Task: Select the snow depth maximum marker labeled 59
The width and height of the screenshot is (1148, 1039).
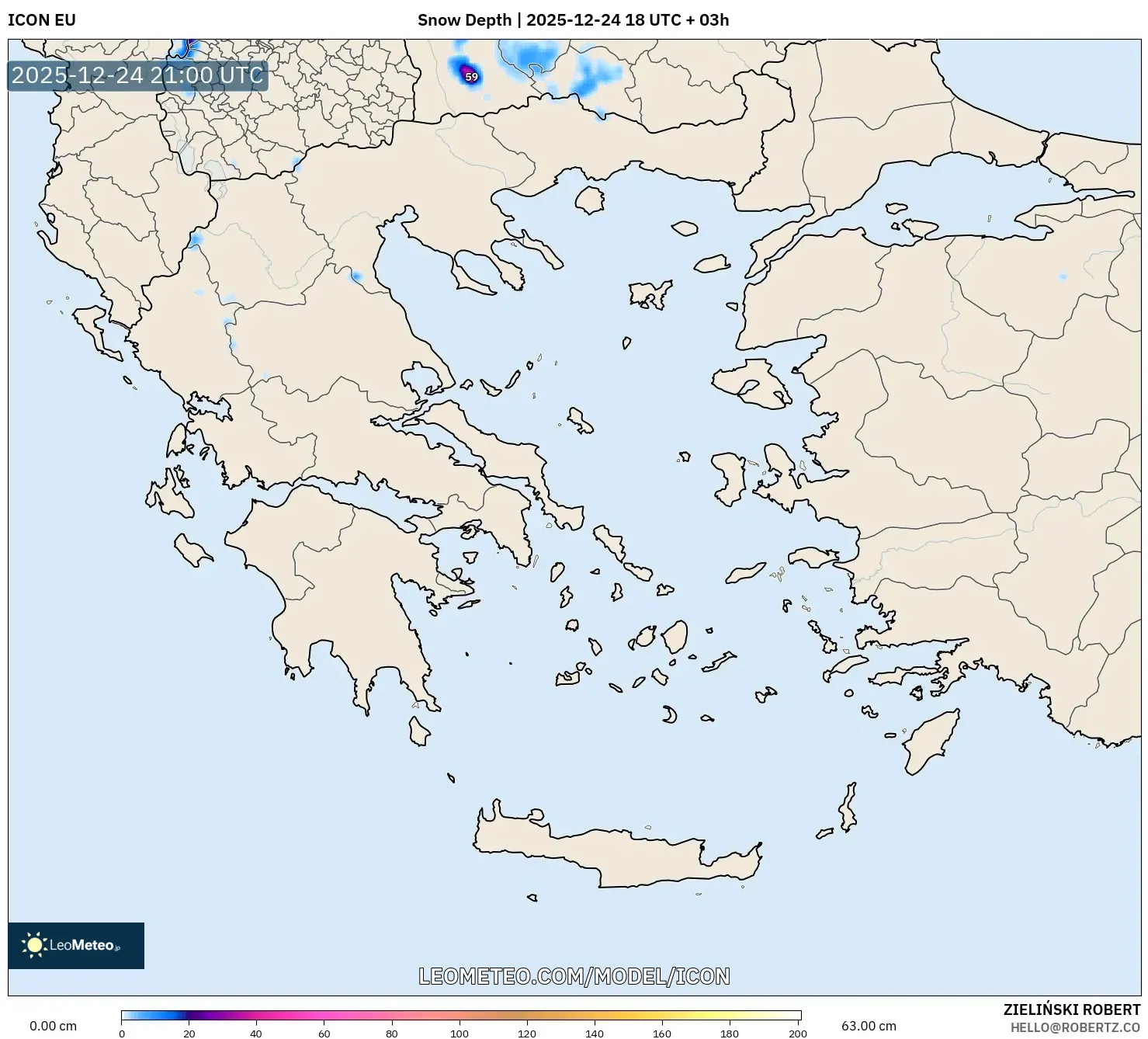Action: (470, 78)
